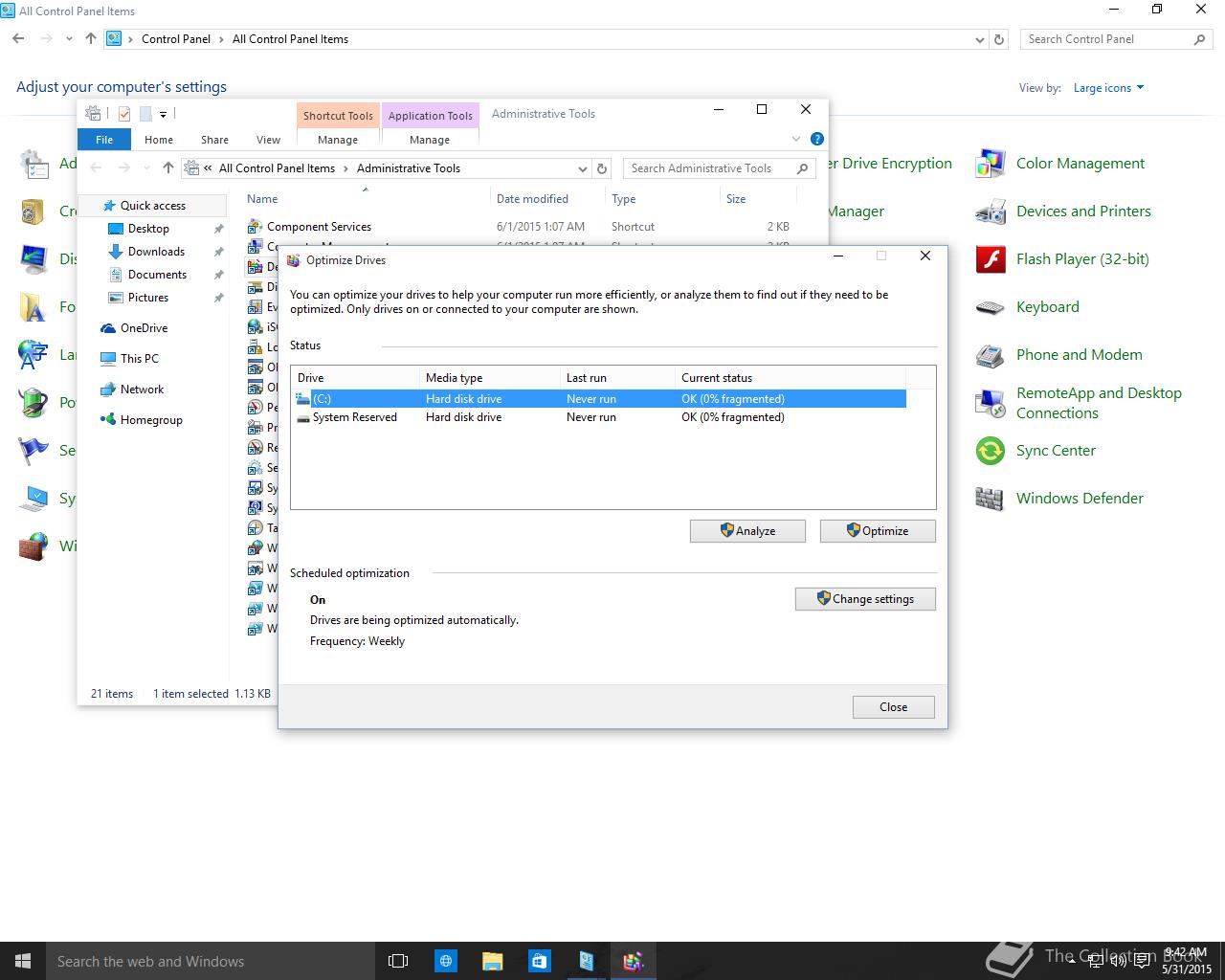Select the System Reserved drive row

coord(599,417)
